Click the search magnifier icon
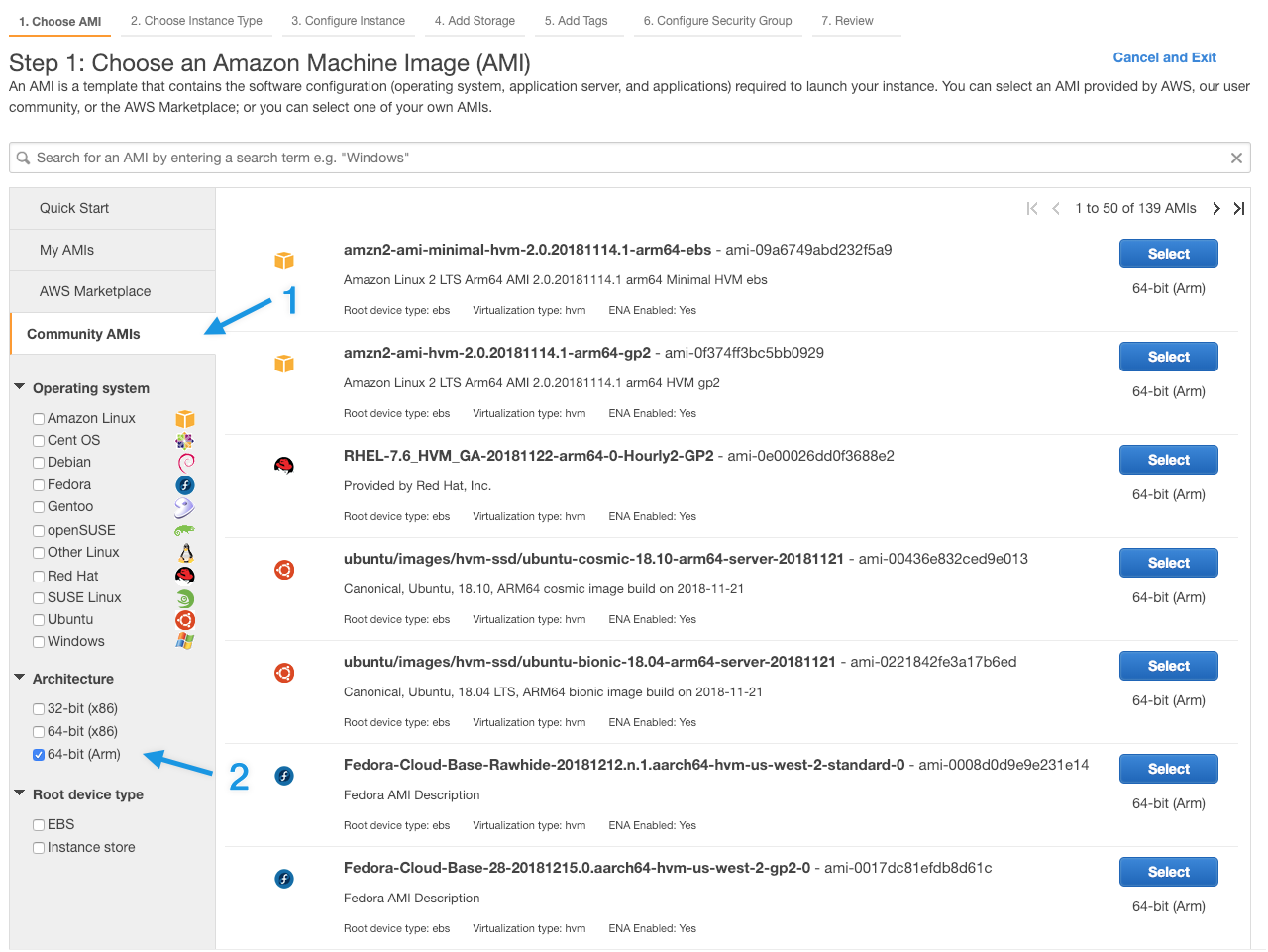 (23, 158)
